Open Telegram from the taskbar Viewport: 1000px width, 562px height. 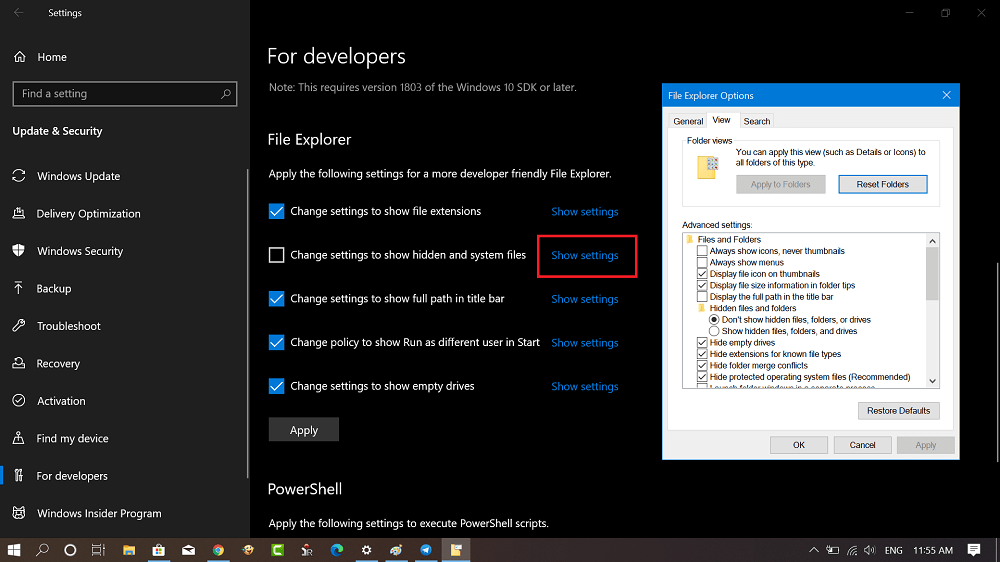point(426,550)
